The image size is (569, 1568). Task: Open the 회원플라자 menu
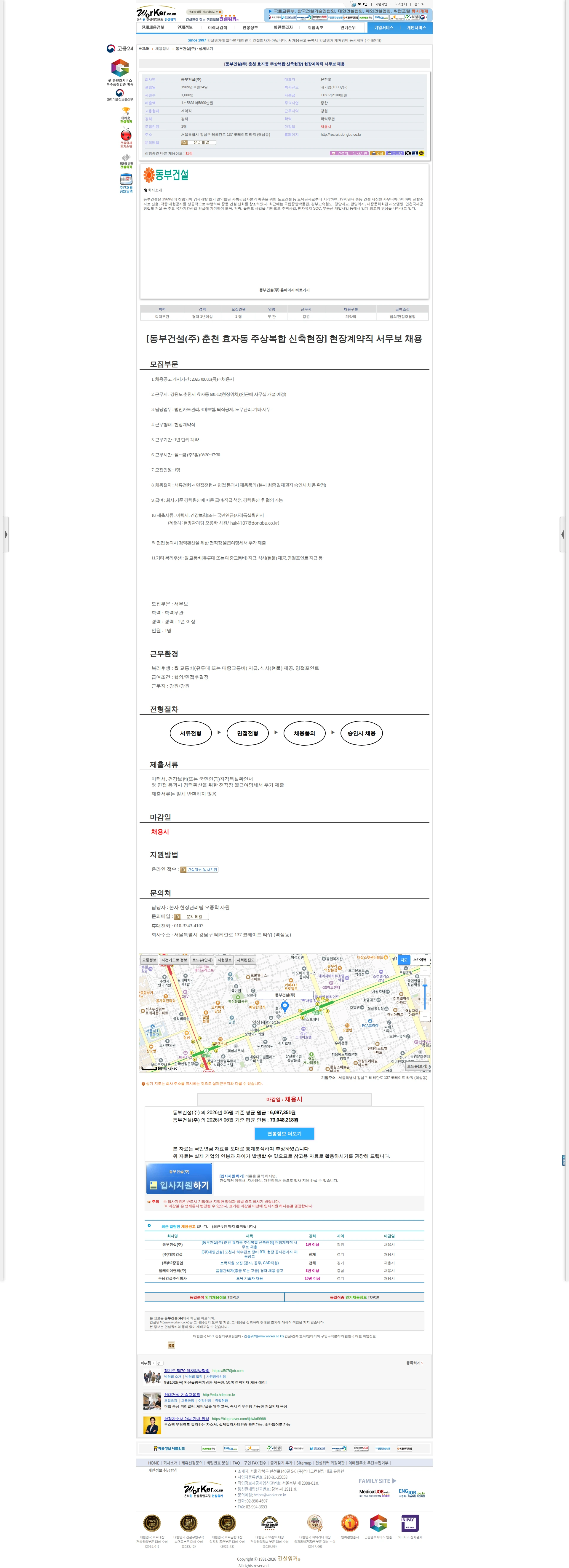point(283,27)
